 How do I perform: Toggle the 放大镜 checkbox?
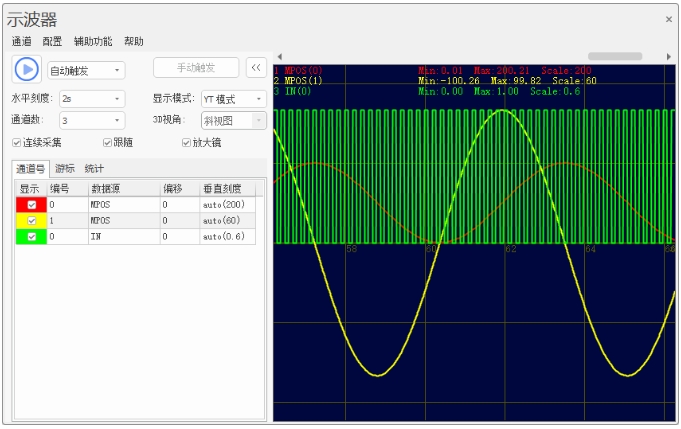[x=186, y=143]
